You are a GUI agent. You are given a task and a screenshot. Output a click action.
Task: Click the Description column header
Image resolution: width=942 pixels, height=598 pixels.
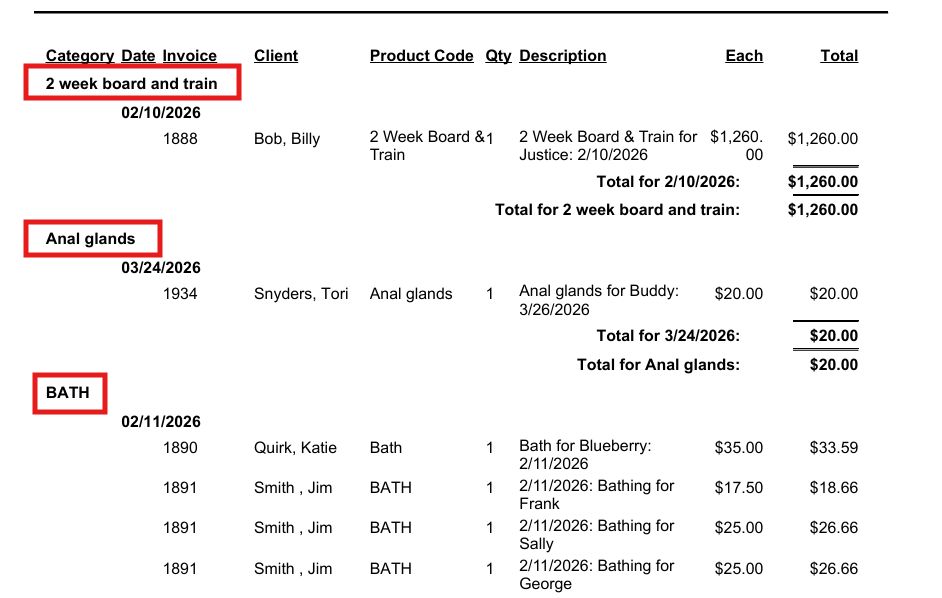coord(562,56)
